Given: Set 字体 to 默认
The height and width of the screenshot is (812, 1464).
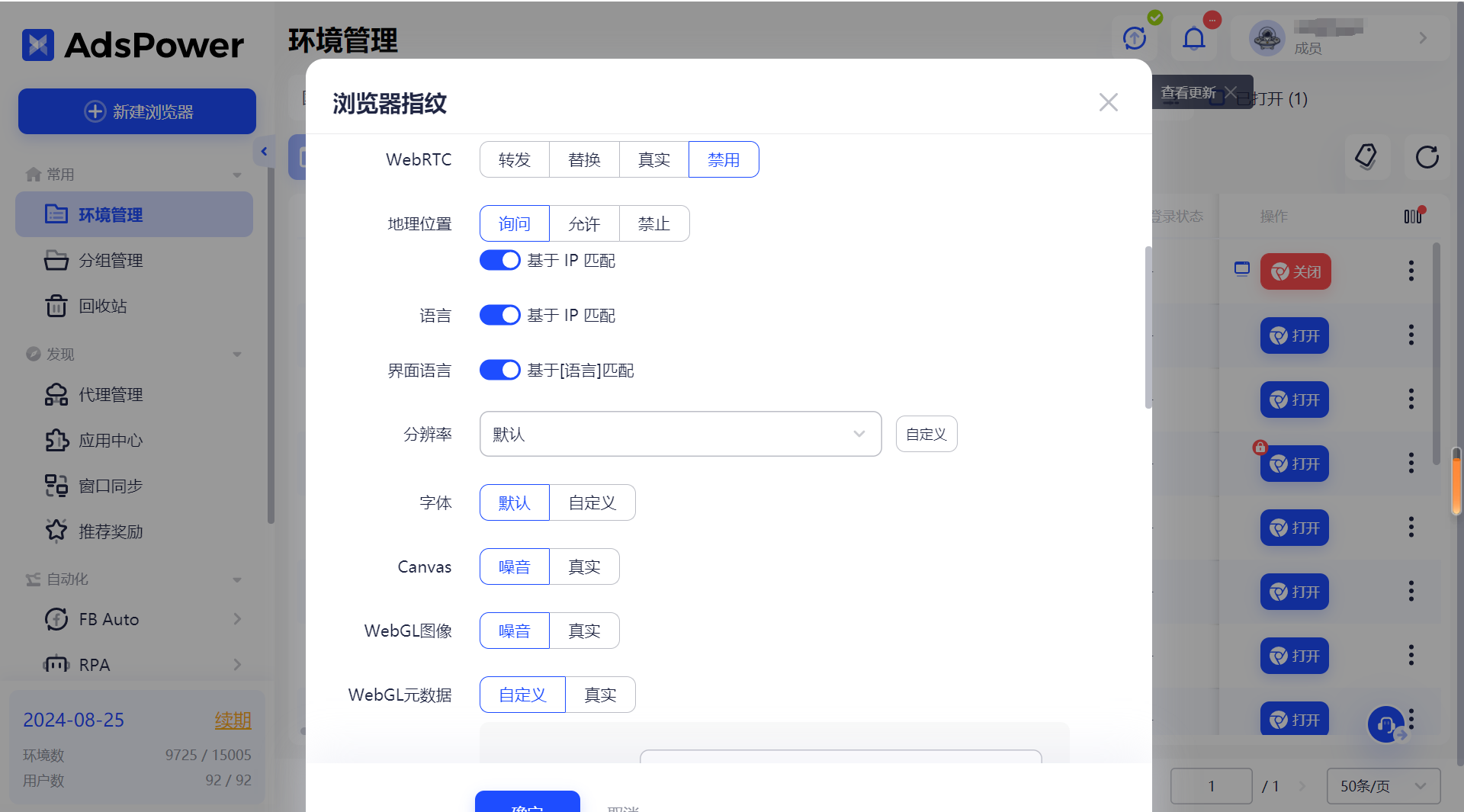Looking at the screenshot, I should pyautogui.click(x=515, y=502).
